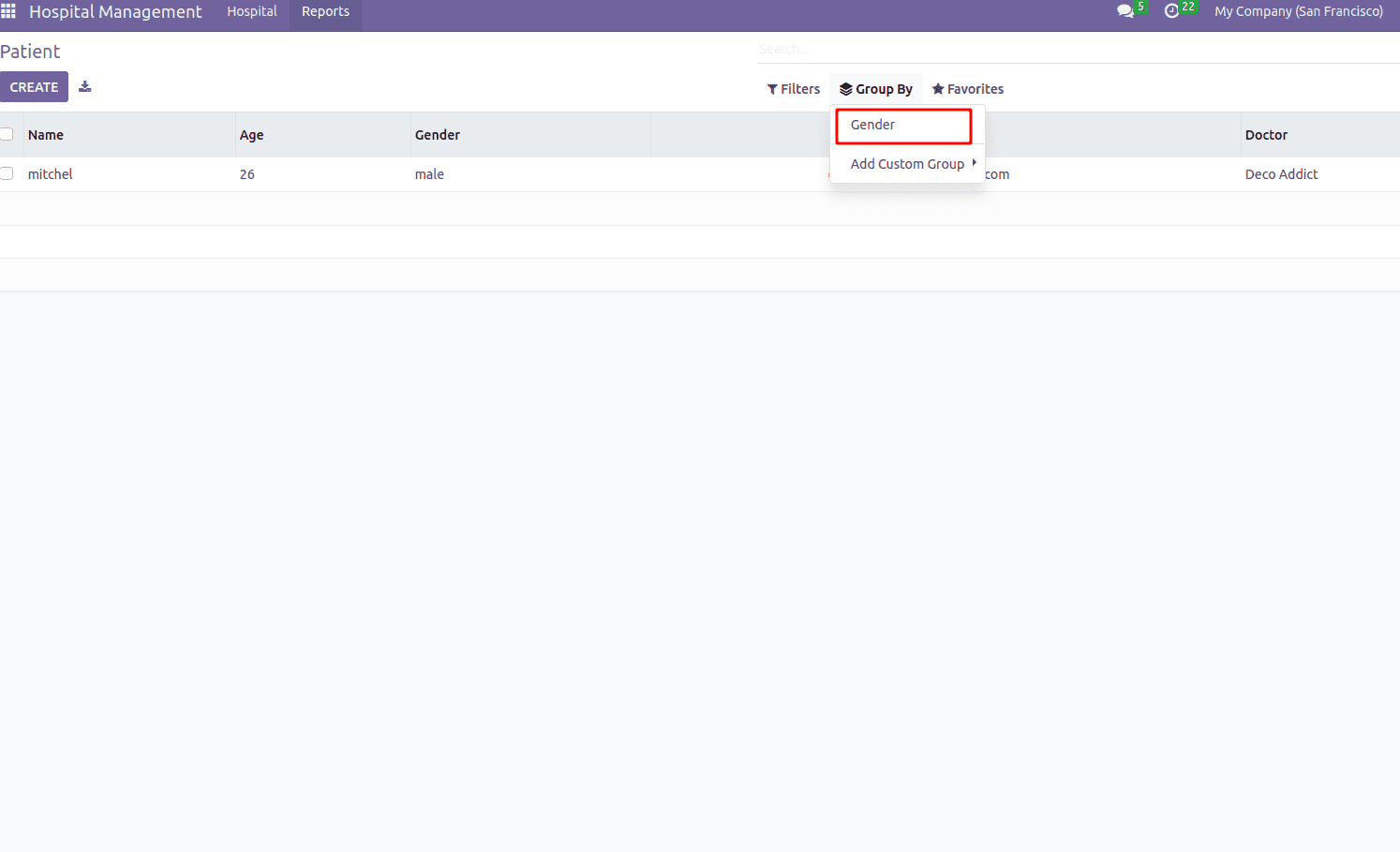Expand Add Custom Group submenu

click(x=907, y=164)
